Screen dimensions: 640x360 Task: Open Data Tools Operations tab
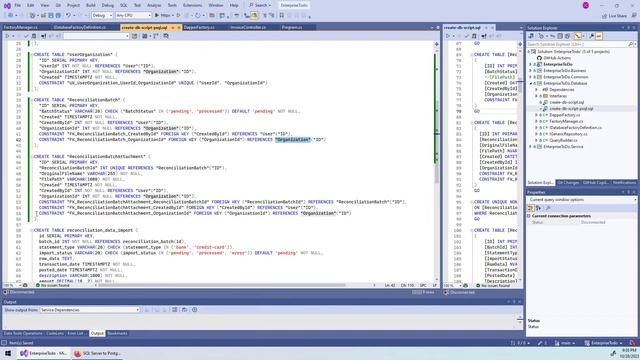point(23,333)
